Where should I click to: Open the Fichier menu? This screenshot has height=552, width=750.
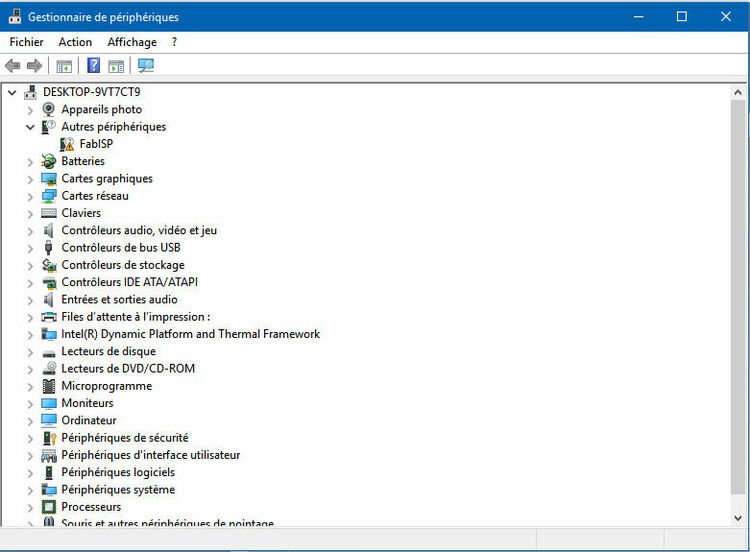point(26,42)
